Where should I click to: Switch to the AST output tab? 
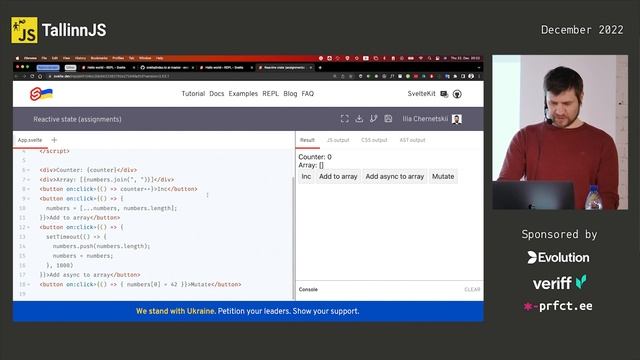tap(412, 140)
